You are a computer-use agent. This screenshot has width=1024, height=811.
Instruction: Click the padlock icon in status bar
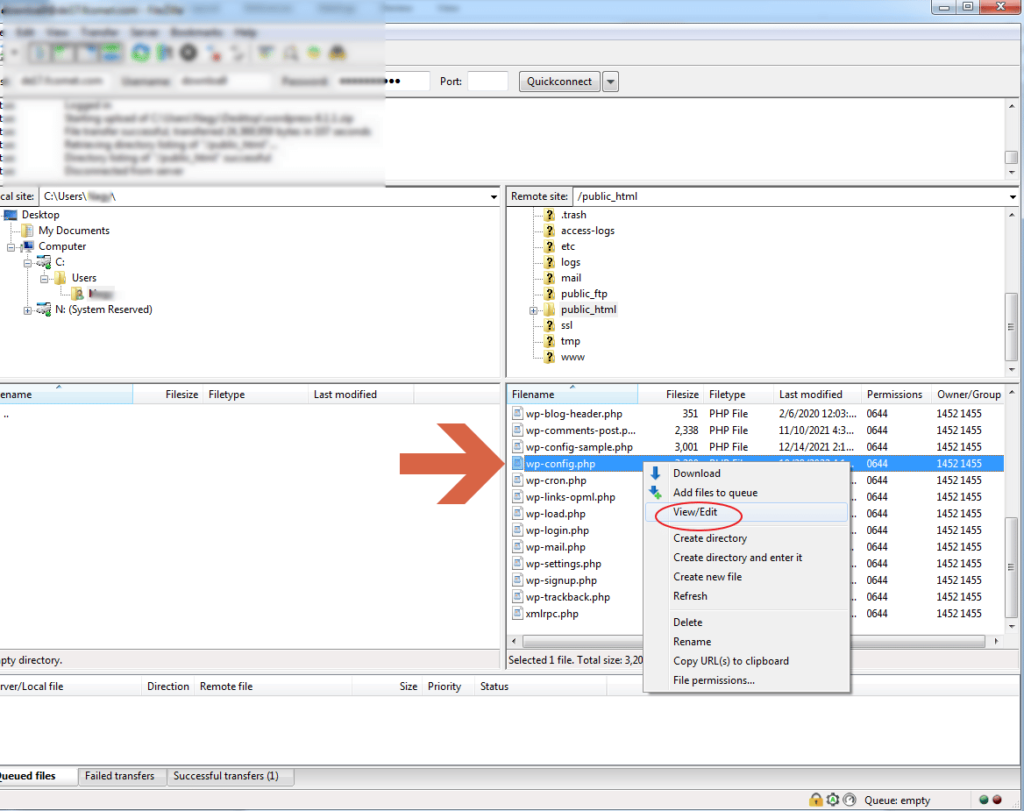pos(816,799)
